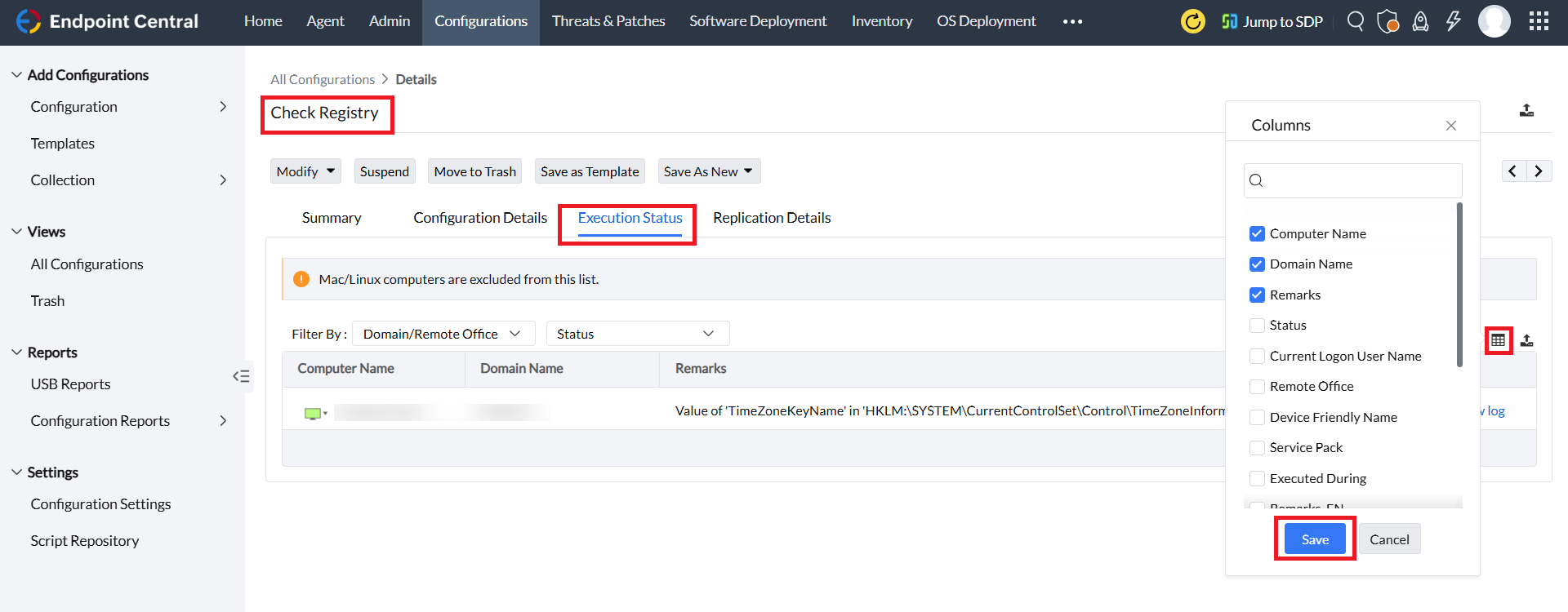Collapse the Views section
This screenshot has width=1568, height=612.
point(16,232)
